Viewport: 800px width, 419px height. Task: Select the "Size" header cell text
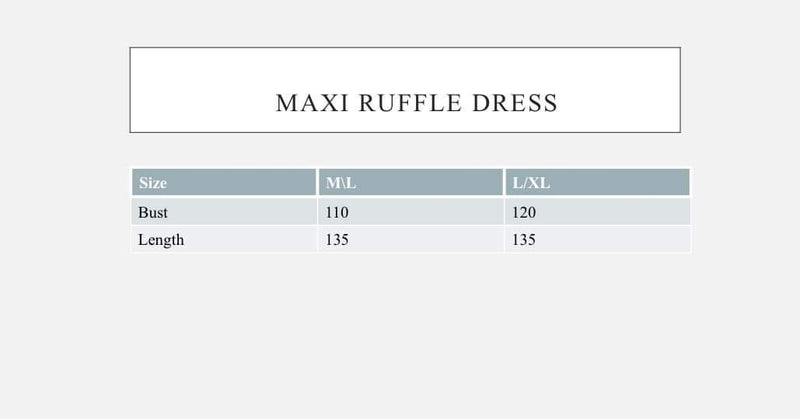click(x=153, y=183)
